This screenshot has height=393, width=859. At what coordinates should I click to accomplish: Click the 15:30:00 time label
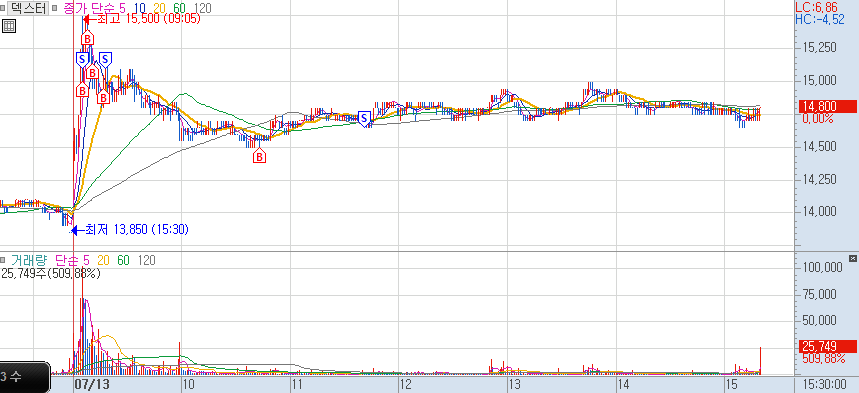[x=824, y=383]
